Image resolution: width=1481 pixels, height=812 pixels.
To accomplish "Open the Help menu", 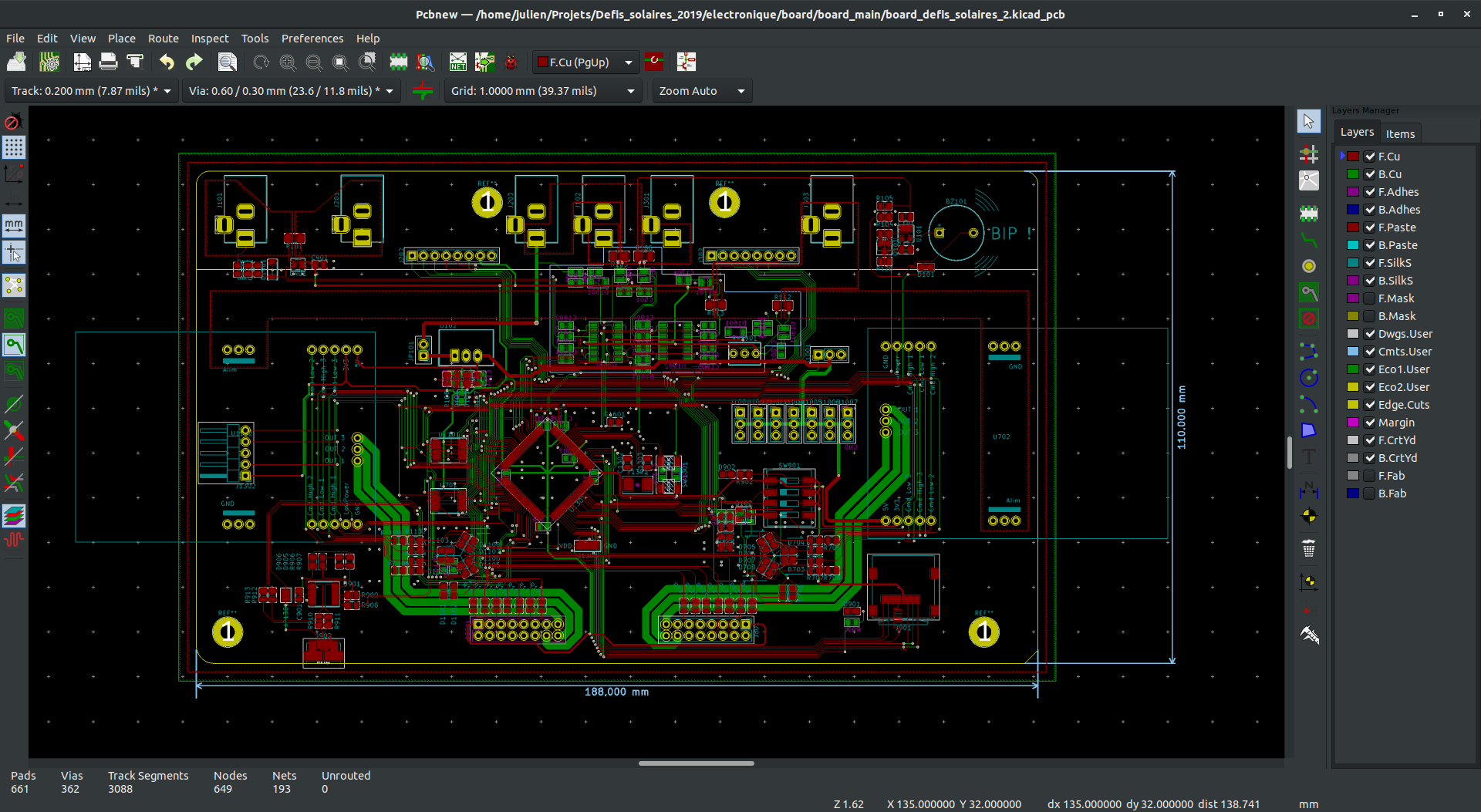I will point(368,39).
